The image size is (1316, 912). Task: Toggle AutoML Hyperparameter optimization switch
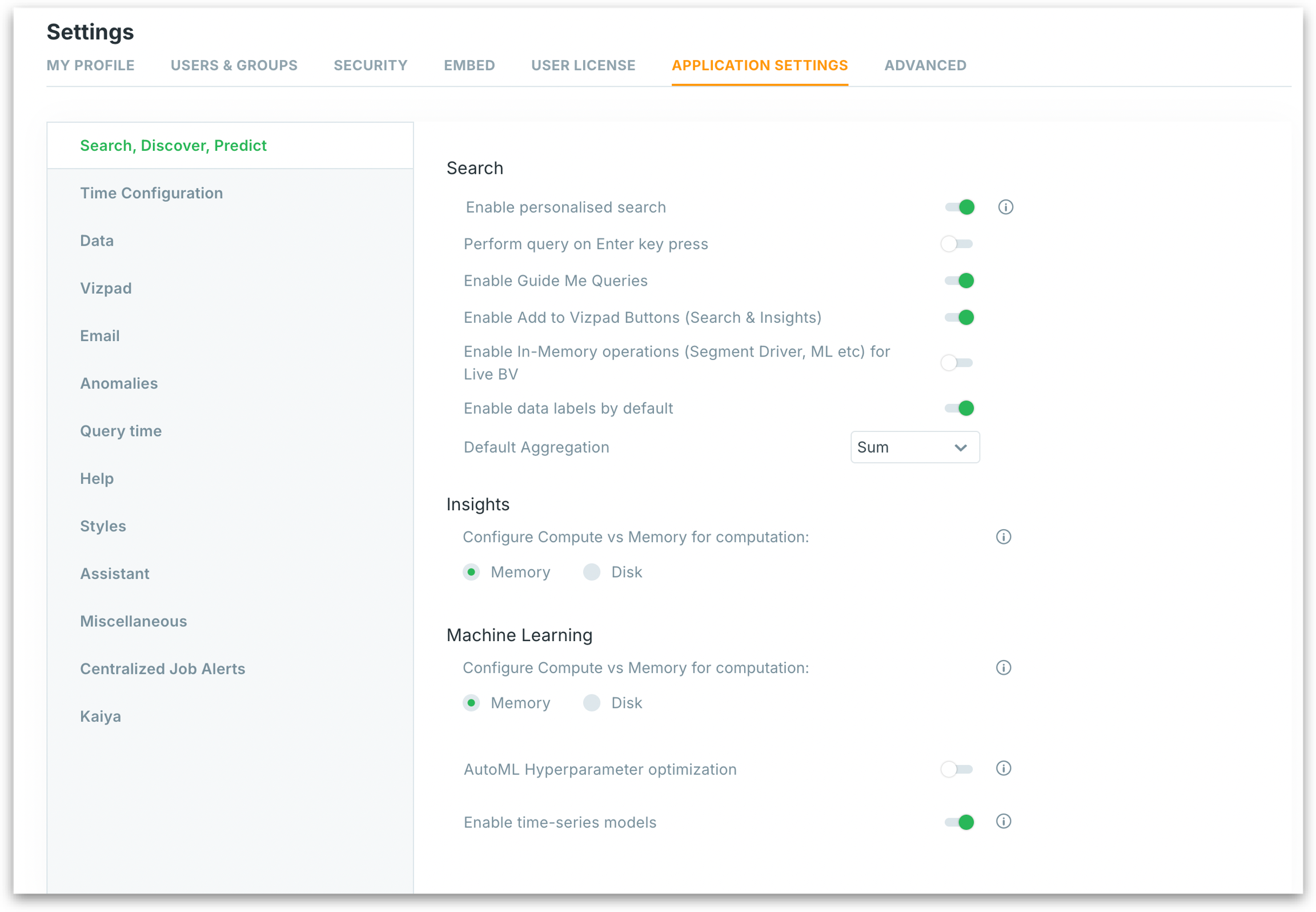957,769
